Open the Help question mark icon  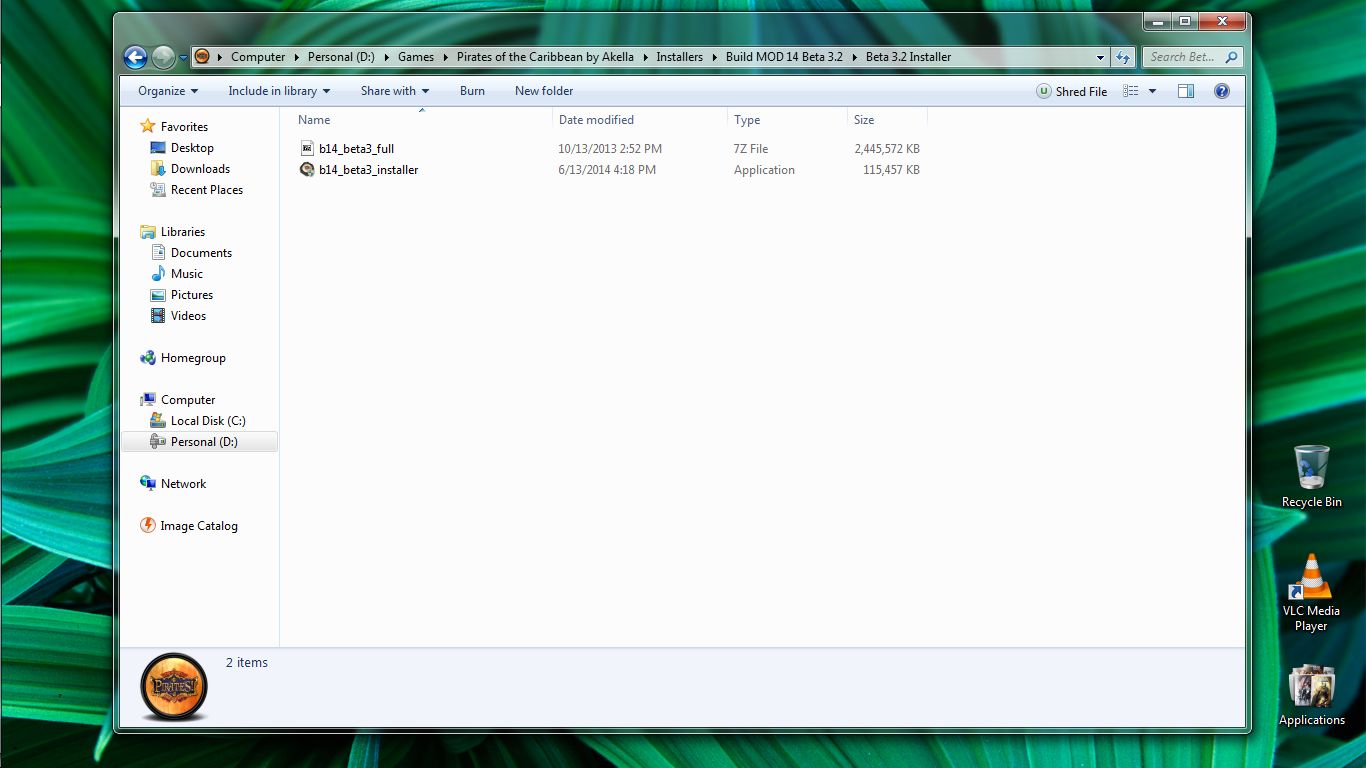(1221, 91)
